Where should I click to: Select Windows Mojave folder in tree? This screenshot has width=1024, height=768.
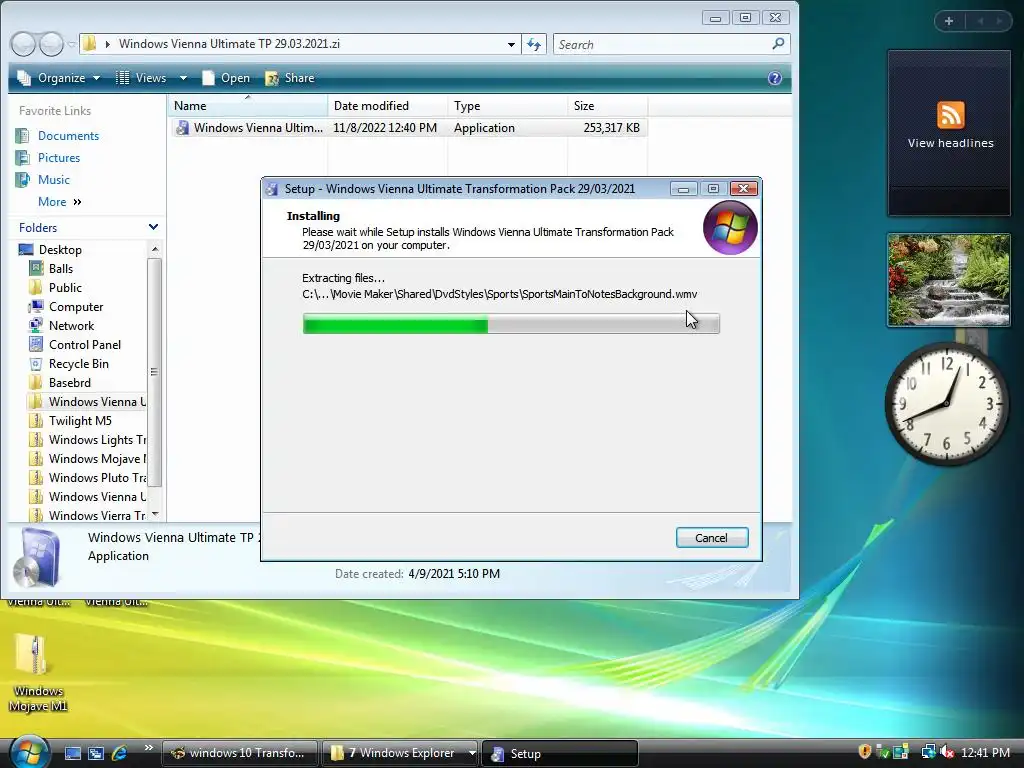pos(97,458)
